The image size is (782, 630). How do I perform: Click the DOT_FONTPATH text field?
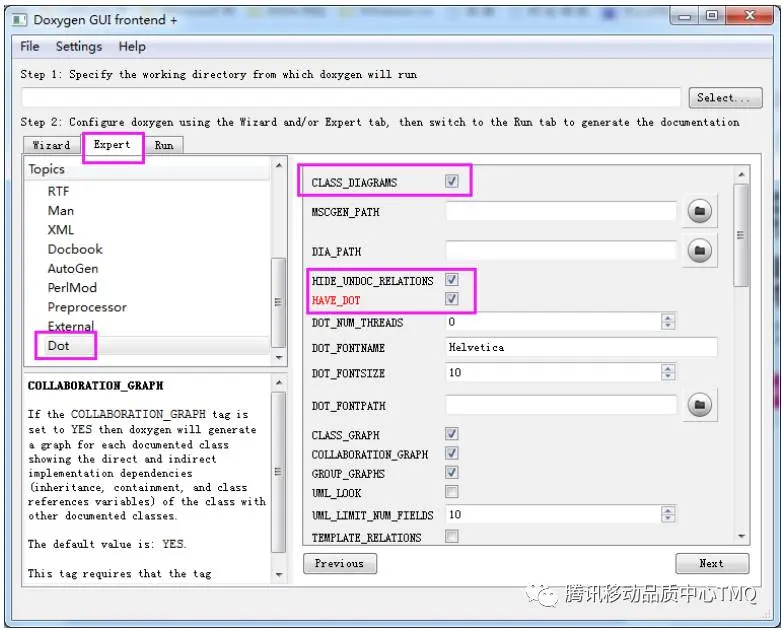point(561,405)
